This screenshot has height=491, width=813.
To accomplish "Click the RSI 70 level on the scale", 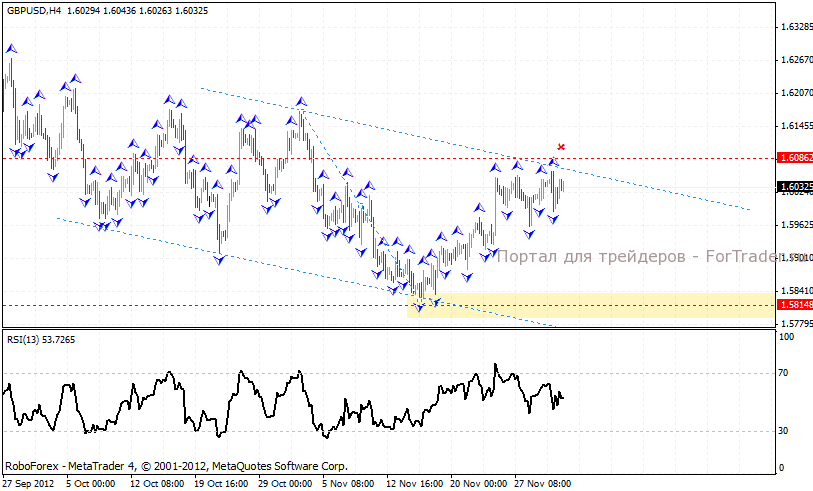I will [786, 373].
